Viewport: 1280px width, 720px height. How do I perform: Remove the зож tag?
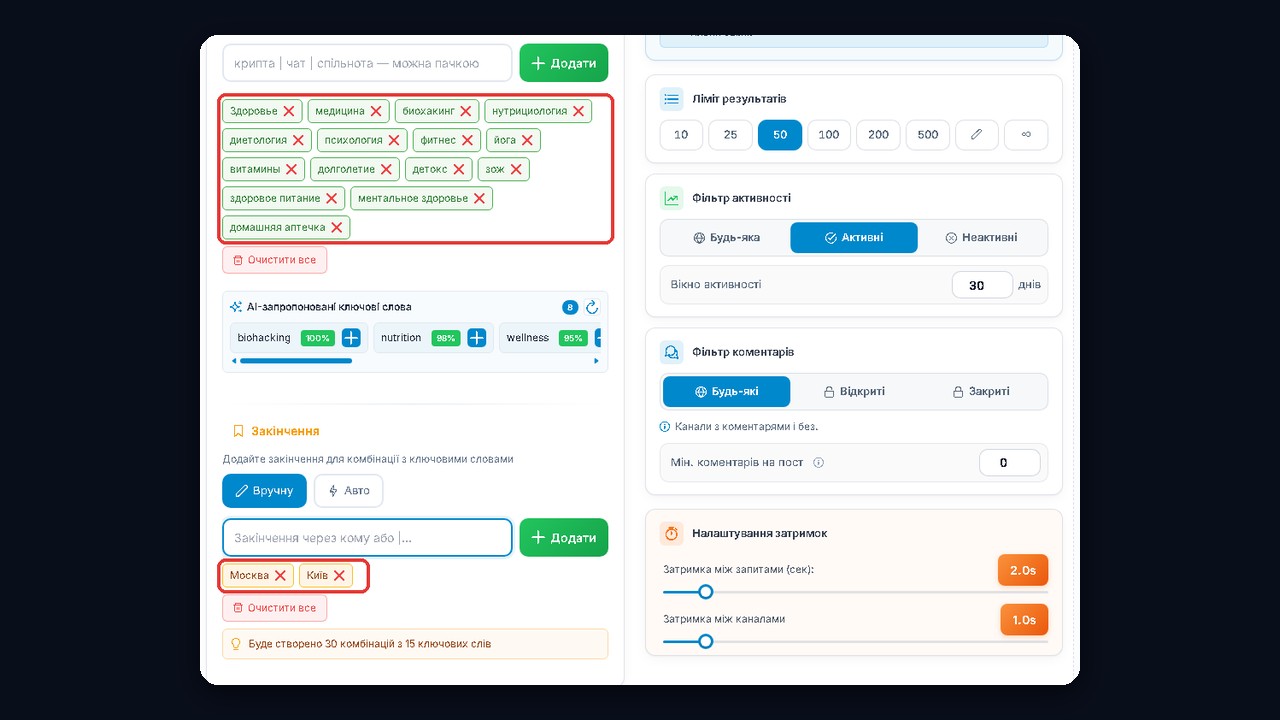pos(516,169)
